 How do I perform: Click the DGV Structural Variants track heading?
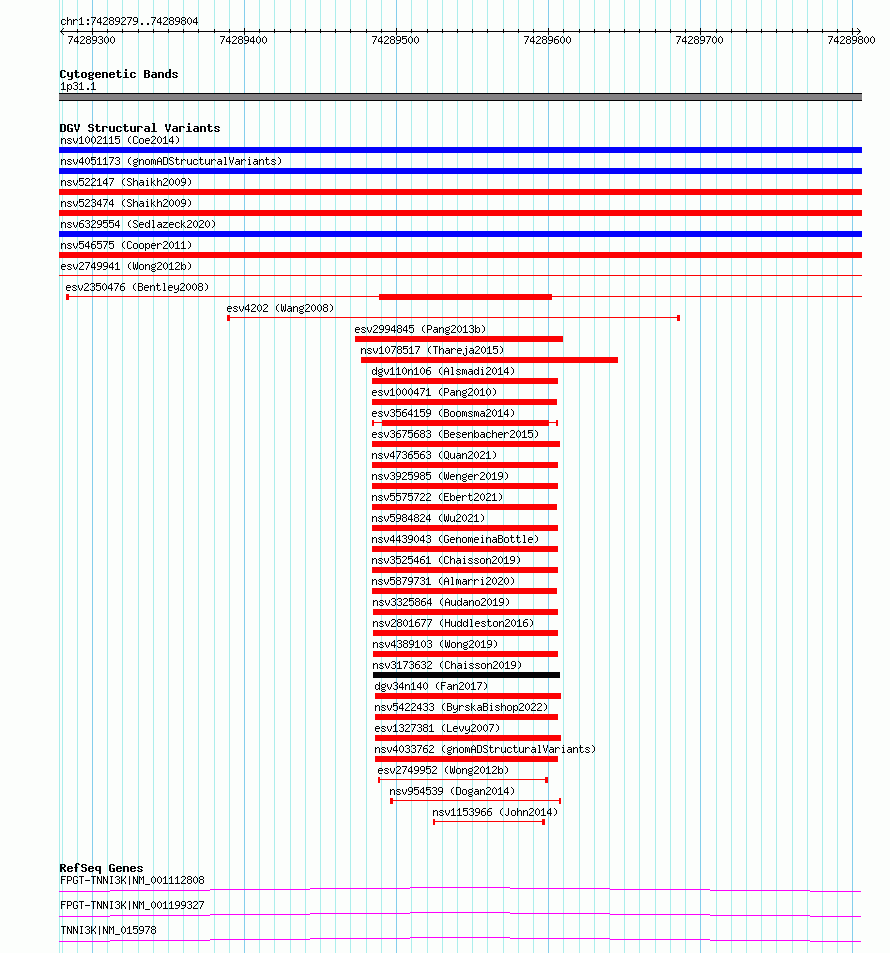140,128
